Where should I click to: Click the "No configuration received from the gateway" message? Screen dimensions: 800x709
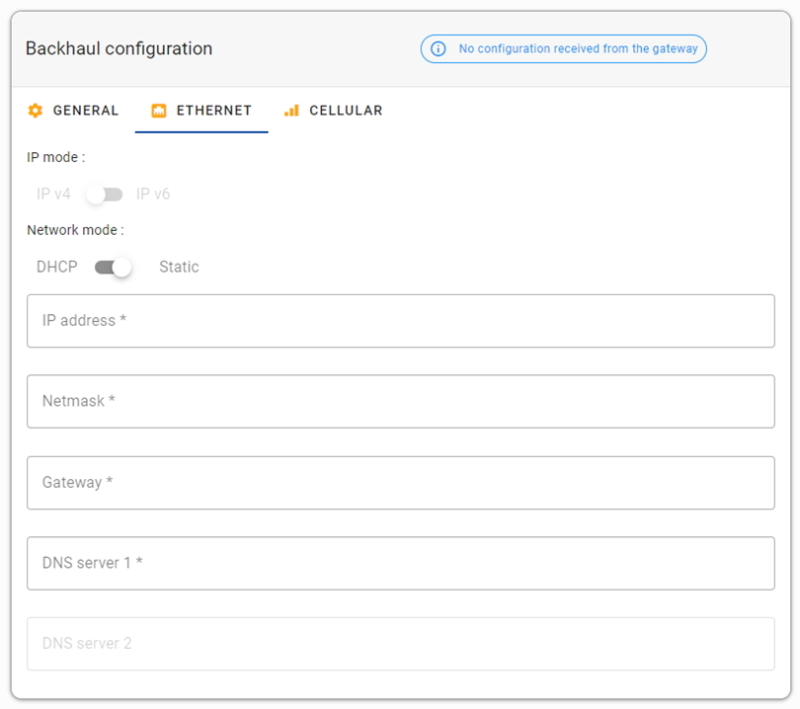[577, 49]
